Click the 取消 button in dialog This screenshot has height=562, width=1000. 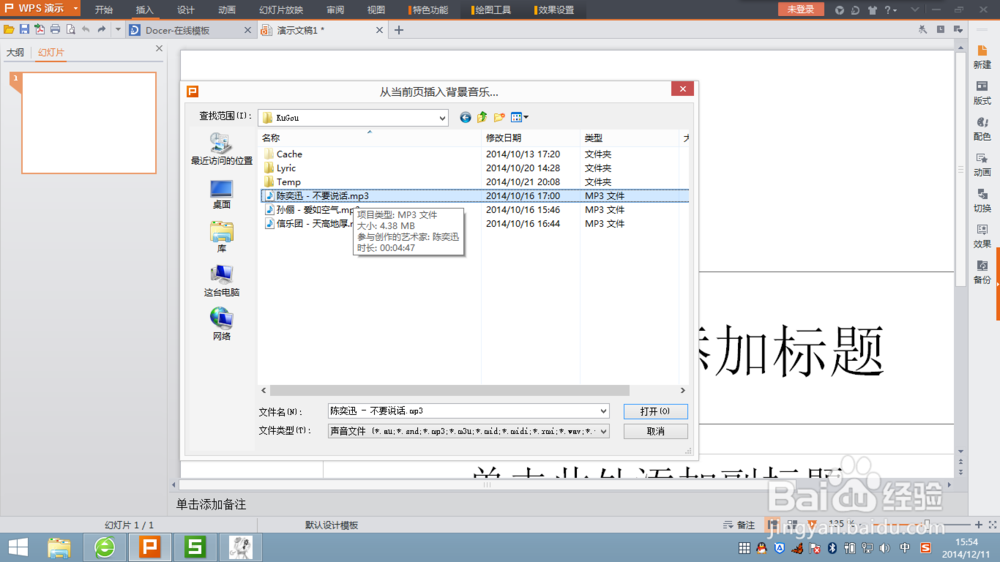tap(655, 431)
